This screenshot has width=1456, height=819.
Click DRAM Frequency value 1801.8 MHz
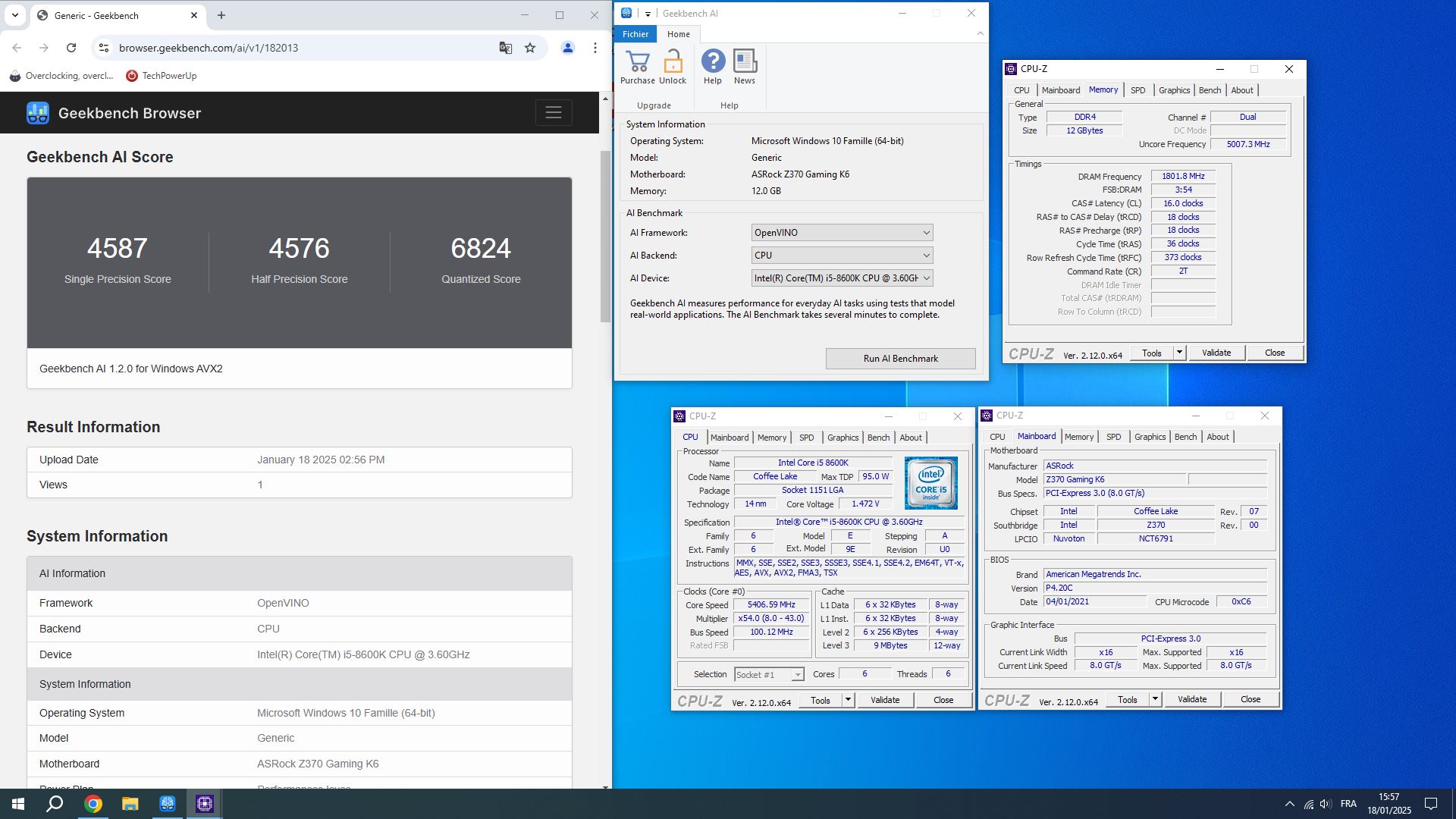[1183, 176]
